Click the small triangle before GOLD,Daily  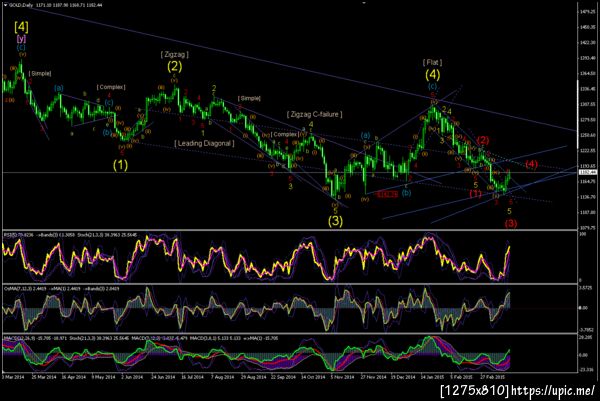point(5,5)
